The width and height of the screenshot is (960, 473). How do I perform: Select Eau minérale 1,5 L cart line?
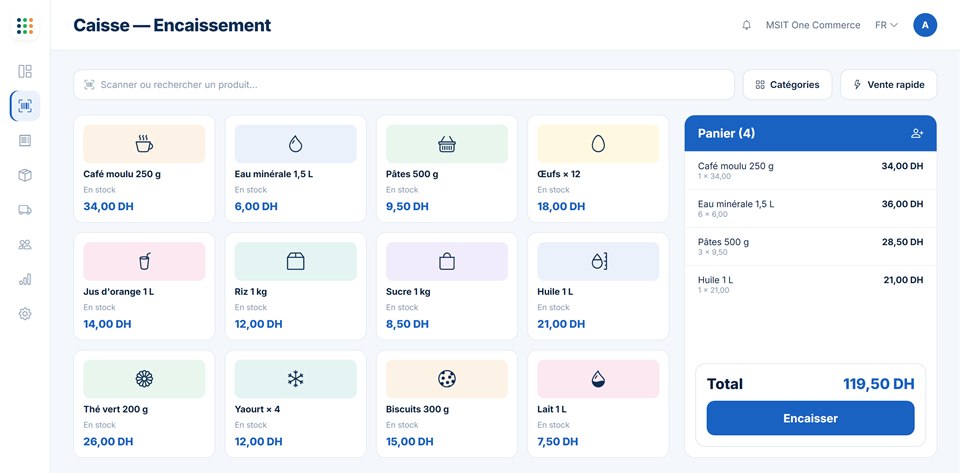811,208
